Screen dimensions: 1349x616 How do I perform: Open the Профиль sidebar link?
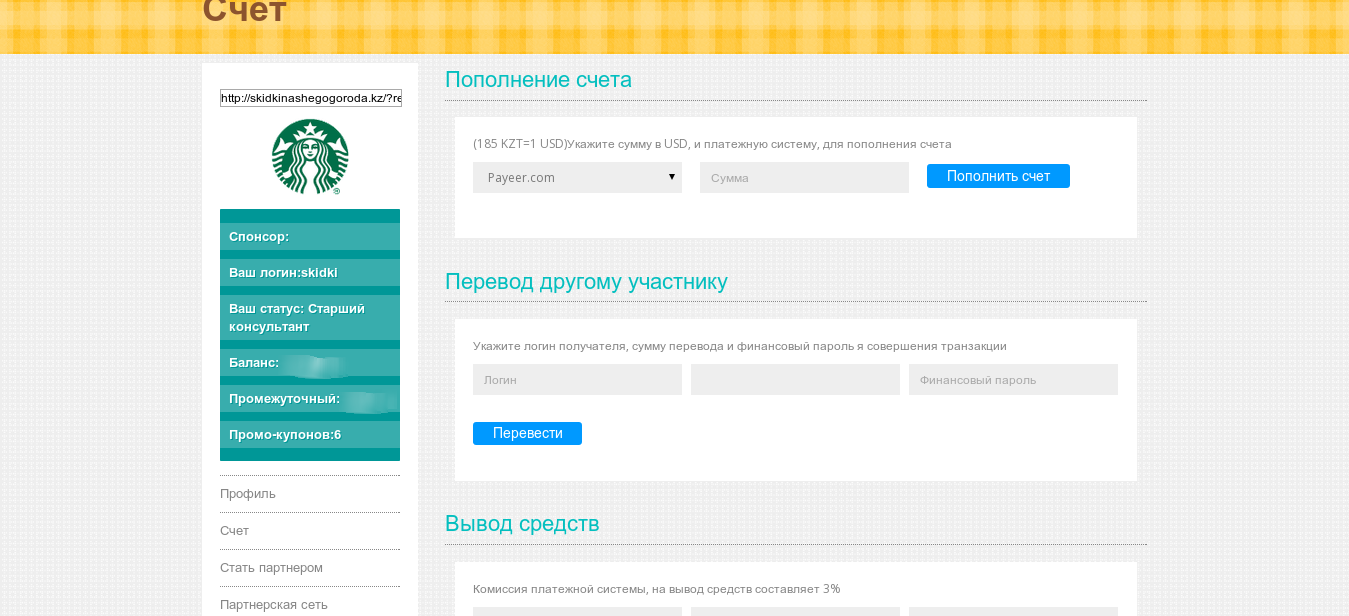(248, 494)
